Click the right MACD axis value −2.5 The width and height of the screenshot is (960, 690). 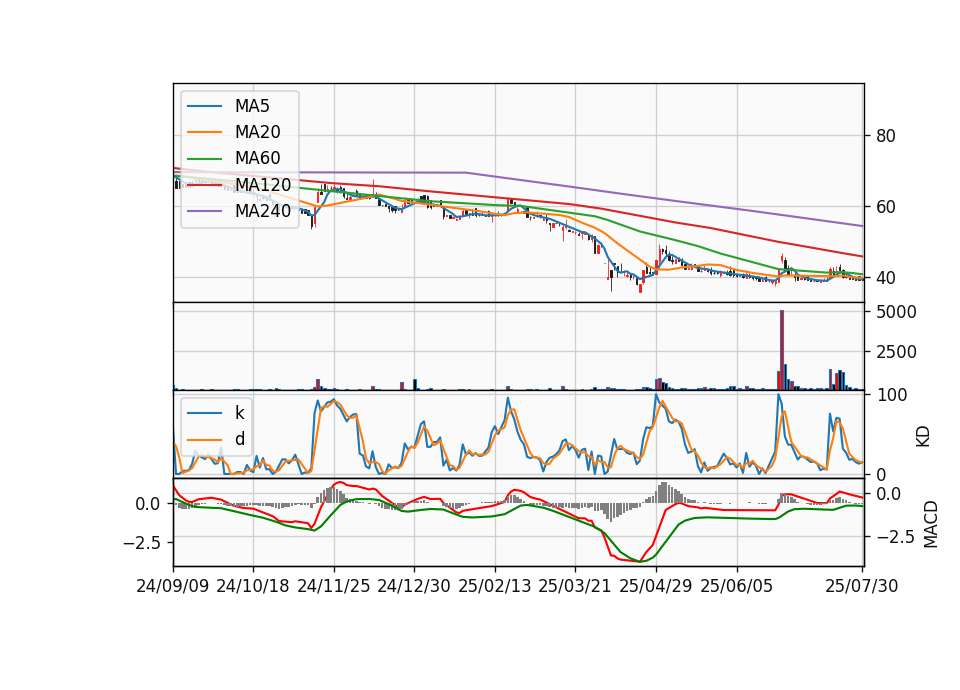click(x=894, y=537)
